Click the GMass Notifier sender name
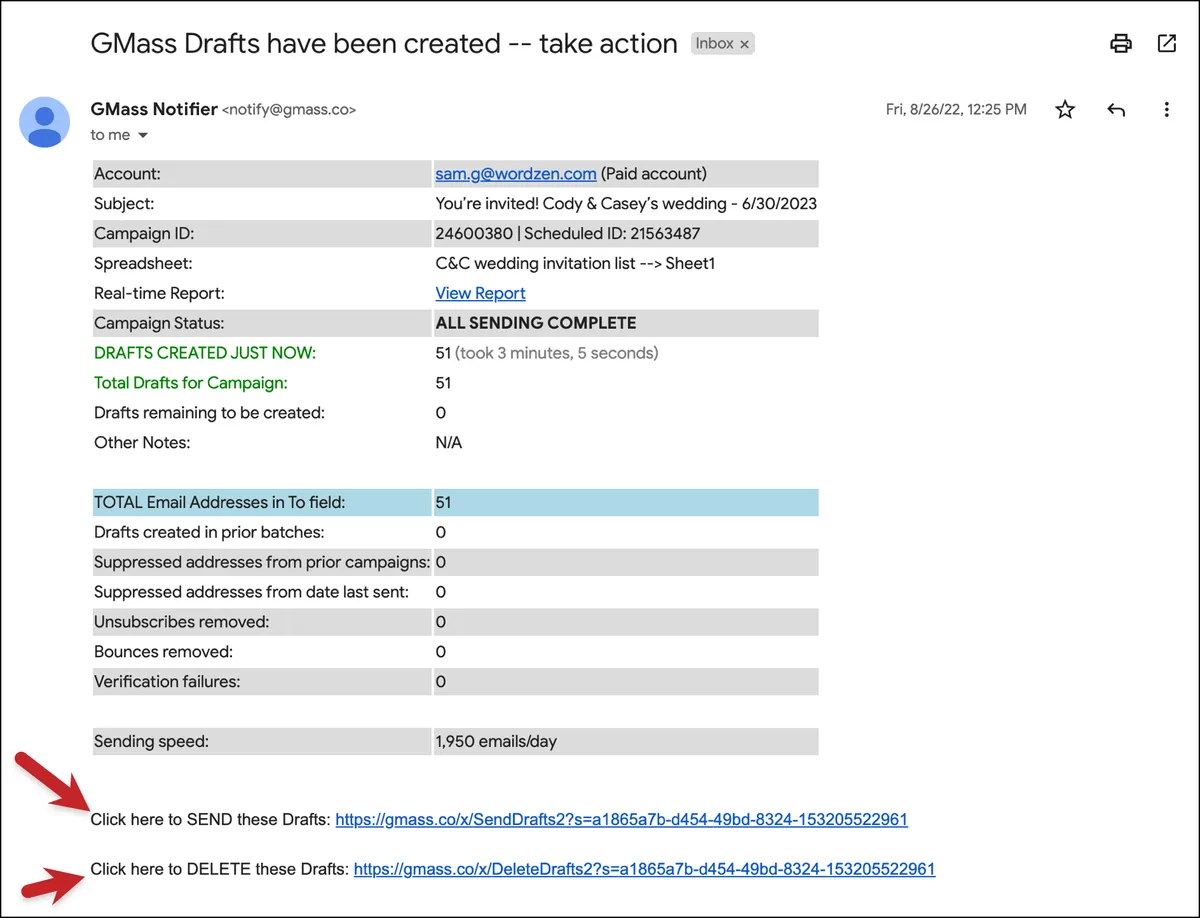Image resolution: width=1200 pixels, height=918 pixels. click(154, 109)
